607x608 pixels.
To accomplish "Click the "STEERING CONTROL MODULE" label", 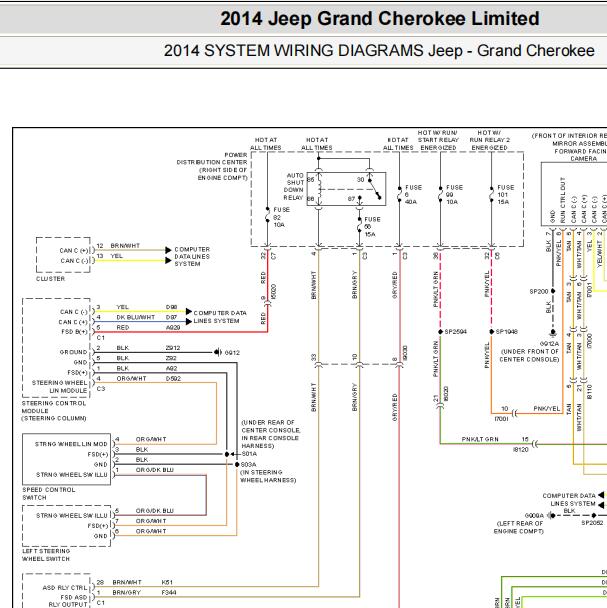I will tap(54, 411).
